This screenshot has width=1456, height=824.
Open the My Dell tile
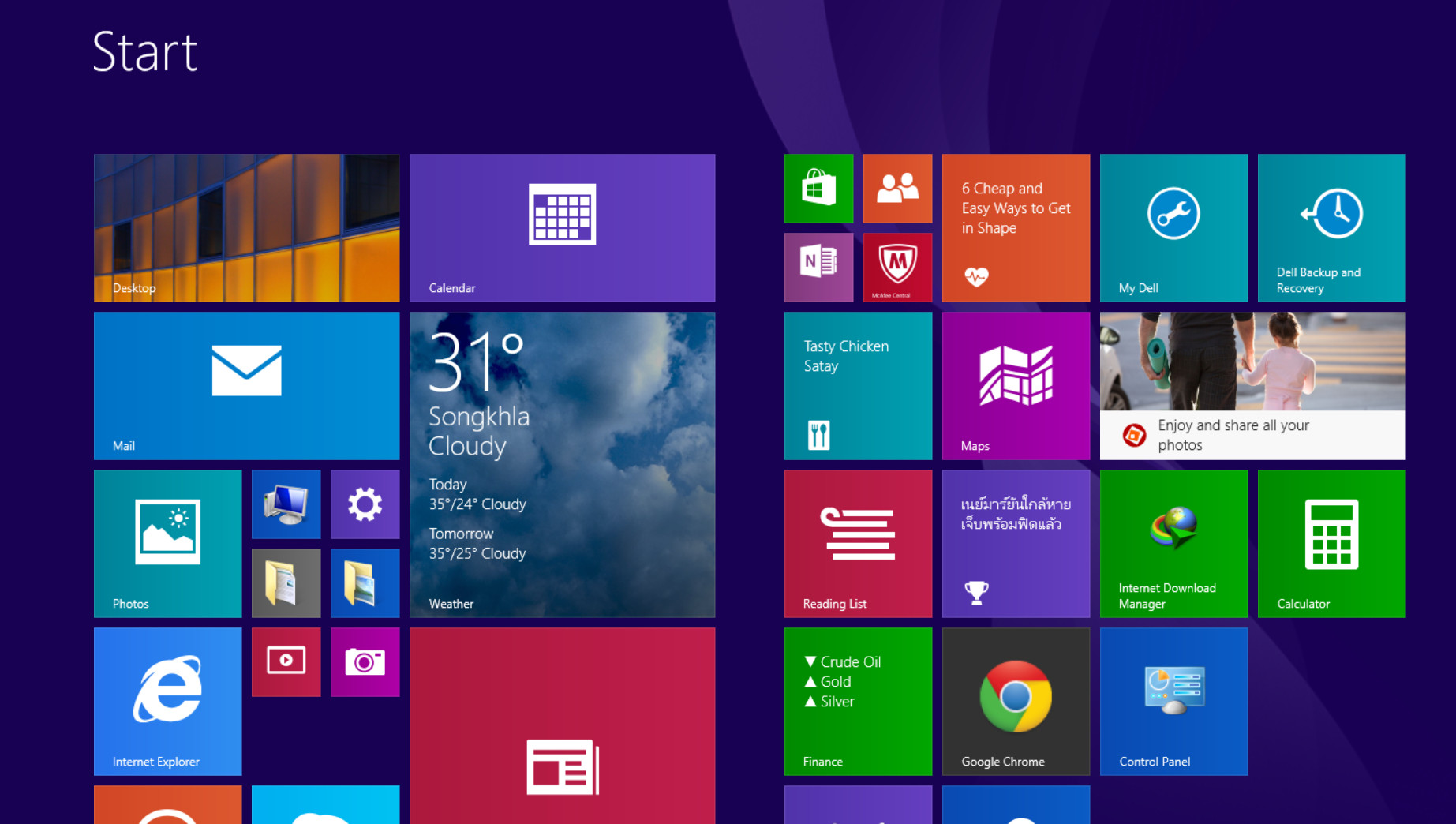[1173, 227]
